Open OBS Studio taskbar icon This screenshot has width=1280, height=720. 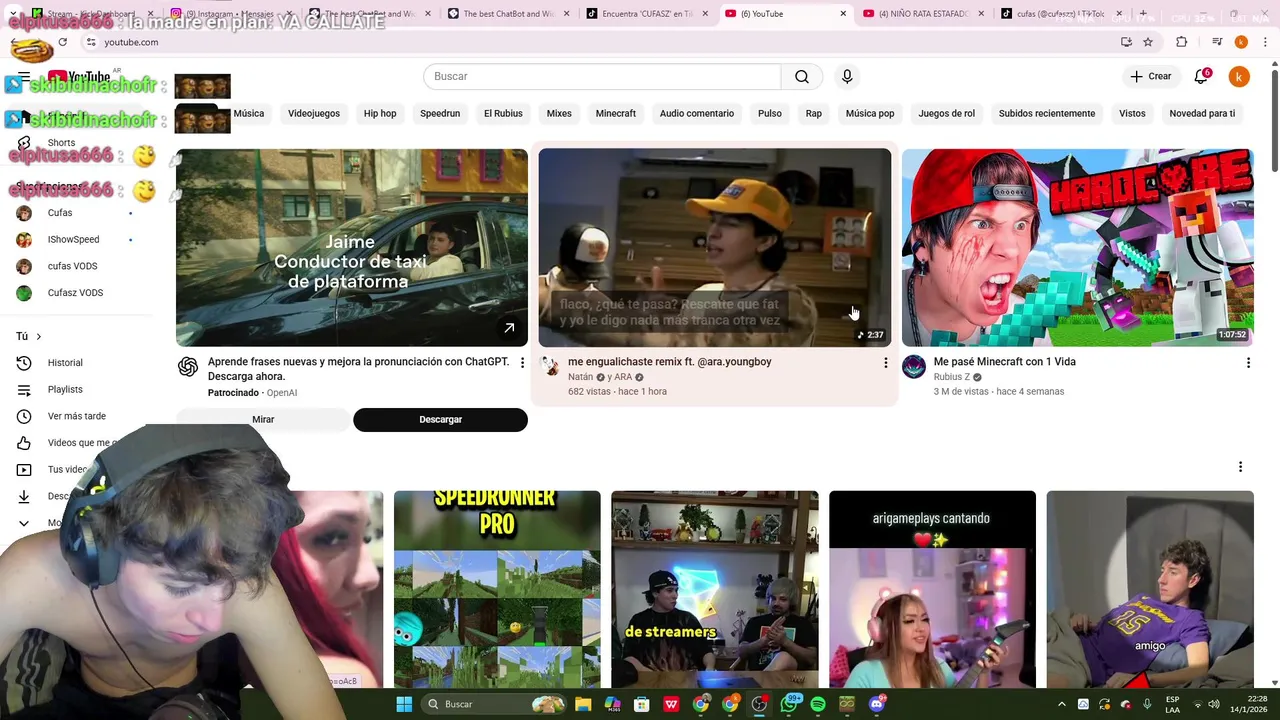pos(759,705)
